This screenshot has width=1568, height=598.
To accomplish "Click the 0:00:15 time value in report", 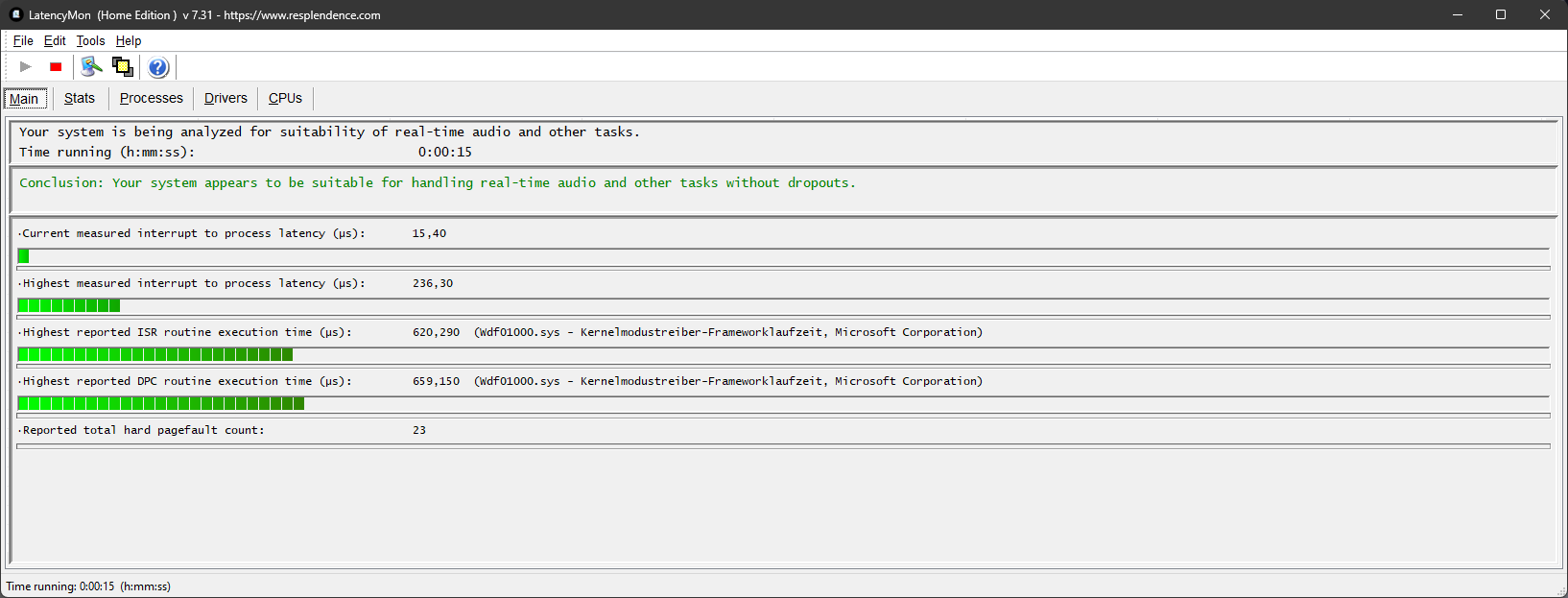I will point(444,152).
